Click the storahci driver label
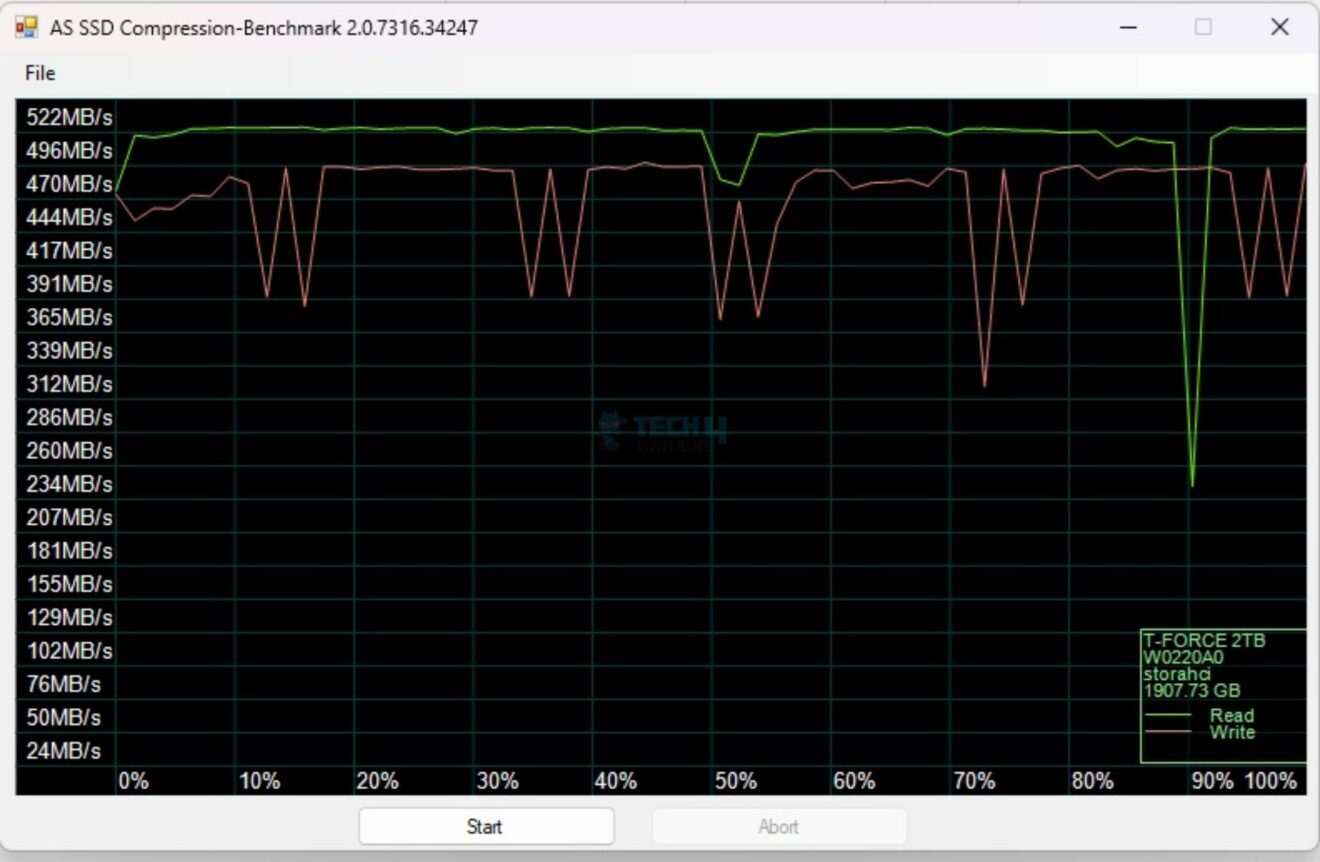This screenshot has width=1320, height=862. click(1176, 674)
